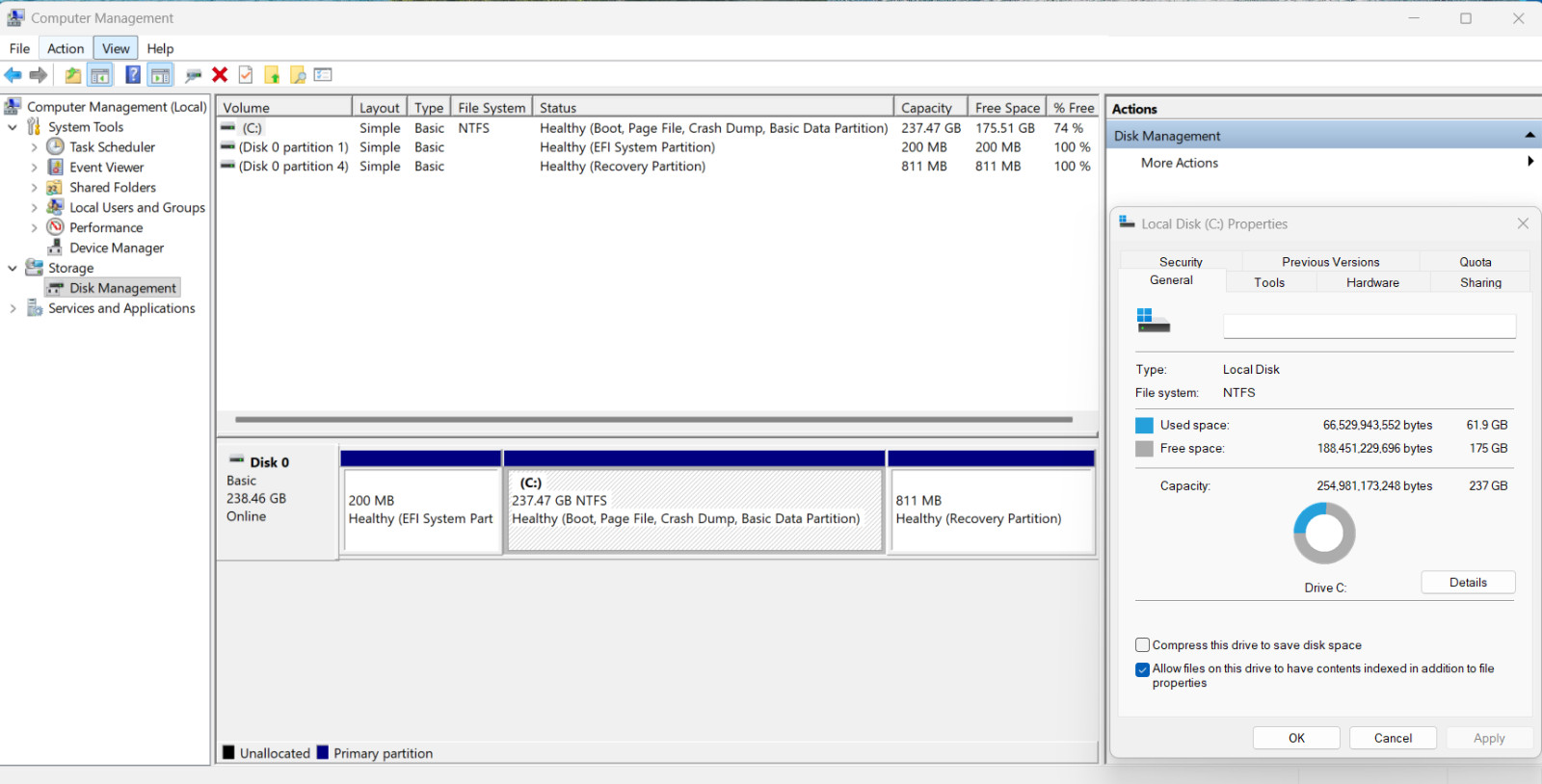Toggle the Show/Hide Action Pane icon
The width and height of the screenshot is (1542, 784).
click(161, 75)
